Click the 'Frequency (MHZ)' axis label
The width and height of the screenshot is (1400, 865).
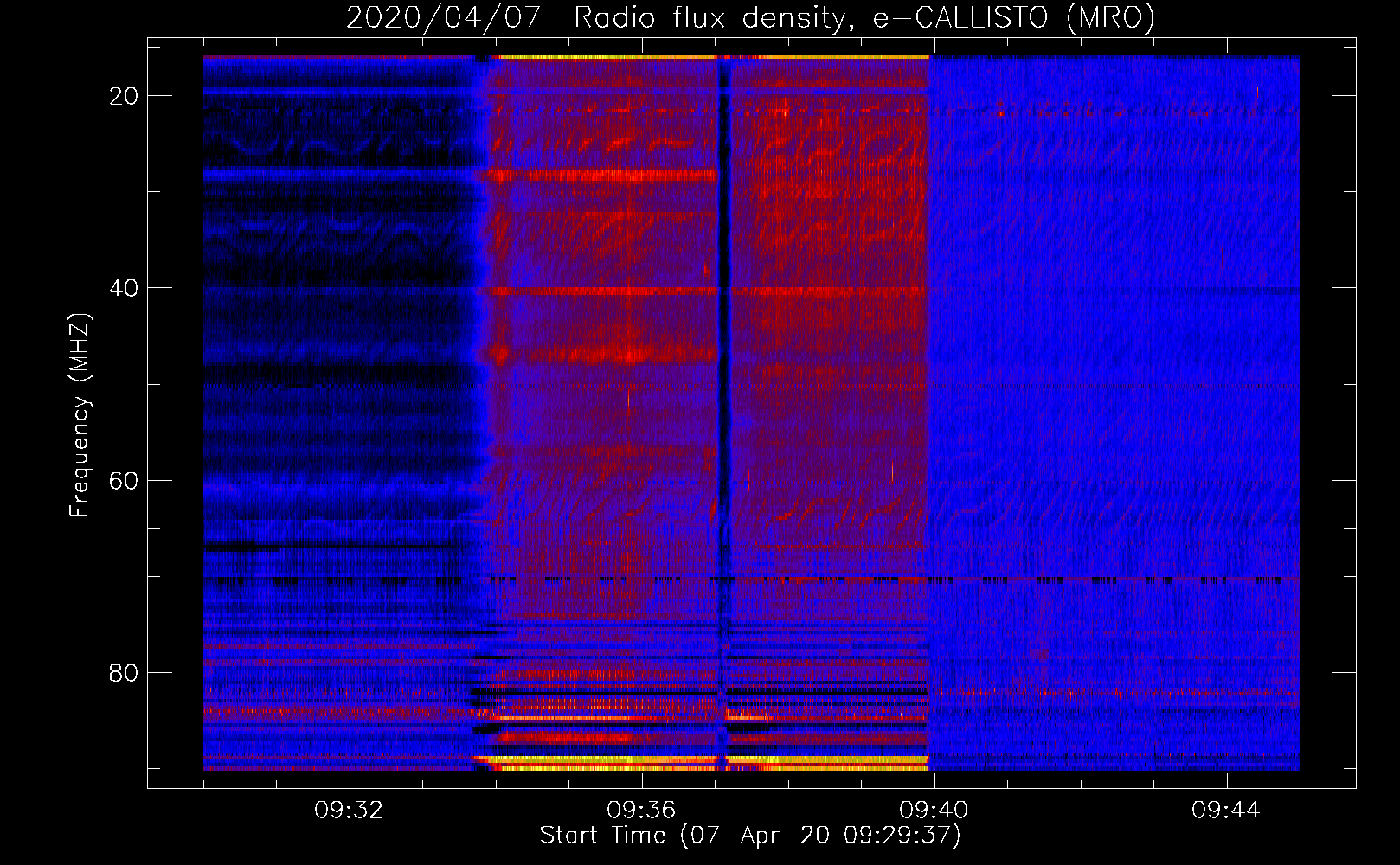pyautogui.click(x=80, y=415)
